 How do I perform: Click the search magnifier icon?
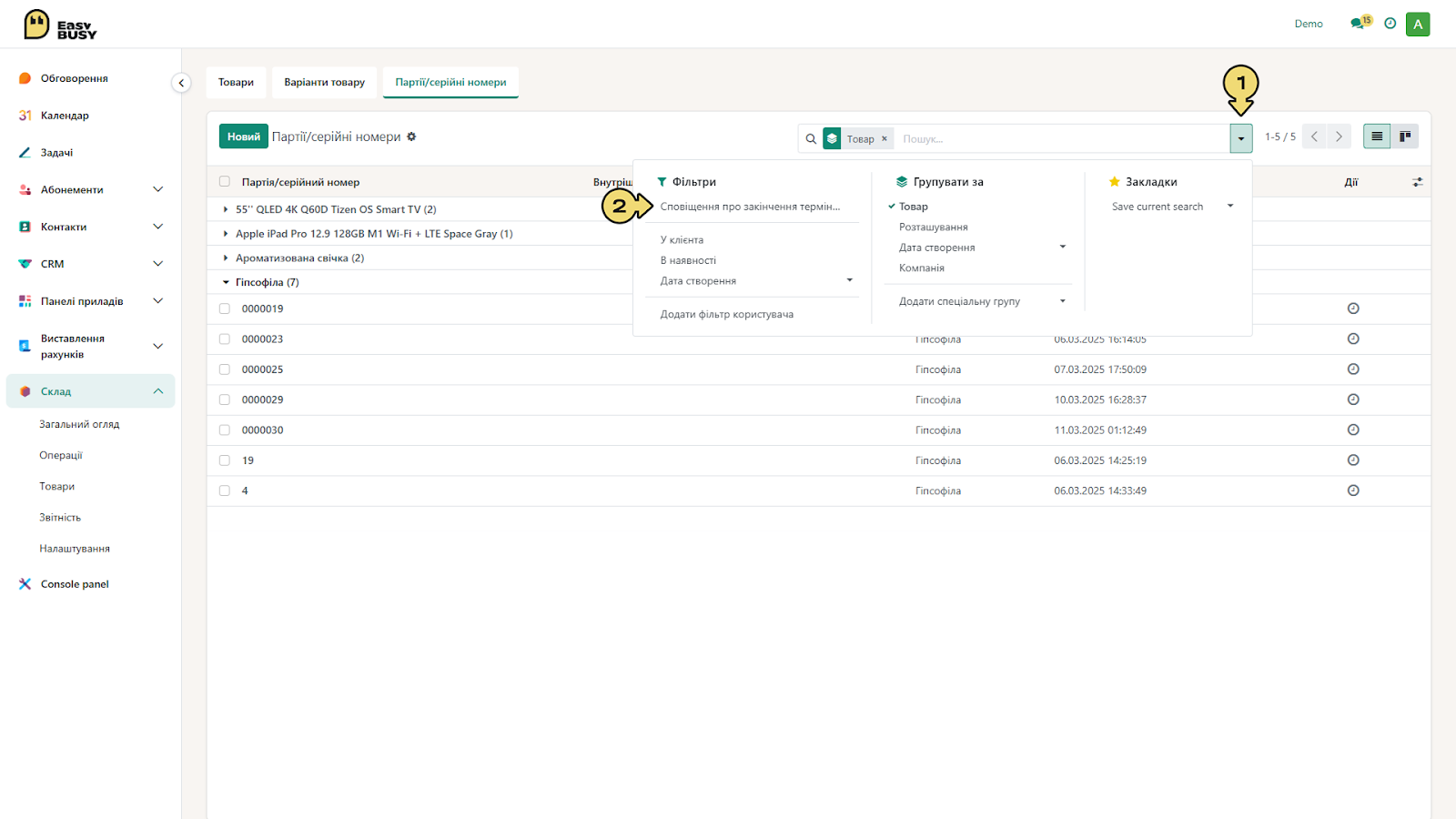point(811,139)
